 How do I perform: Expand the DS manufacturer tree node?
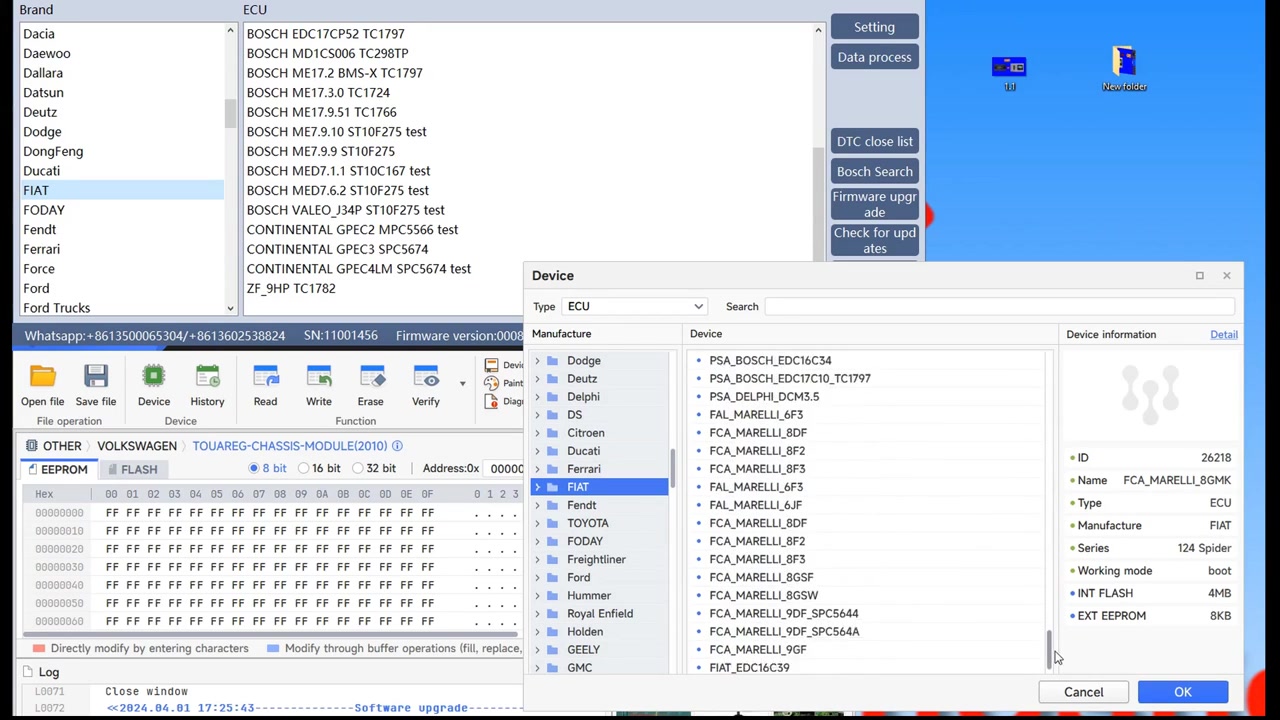(x=538, y=415)
